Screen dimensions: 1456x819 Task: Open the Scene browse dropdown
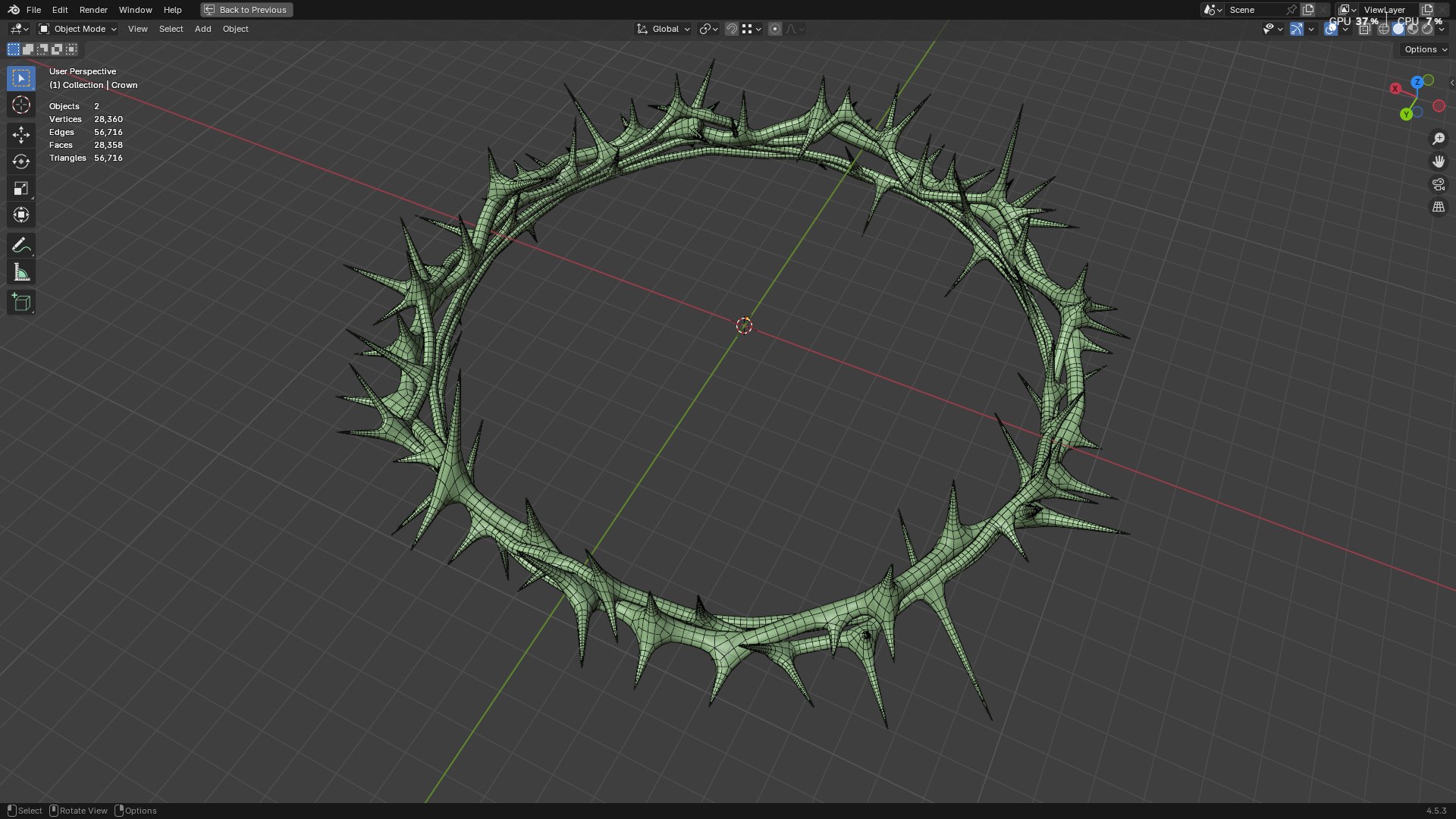tap(1212, 10)
